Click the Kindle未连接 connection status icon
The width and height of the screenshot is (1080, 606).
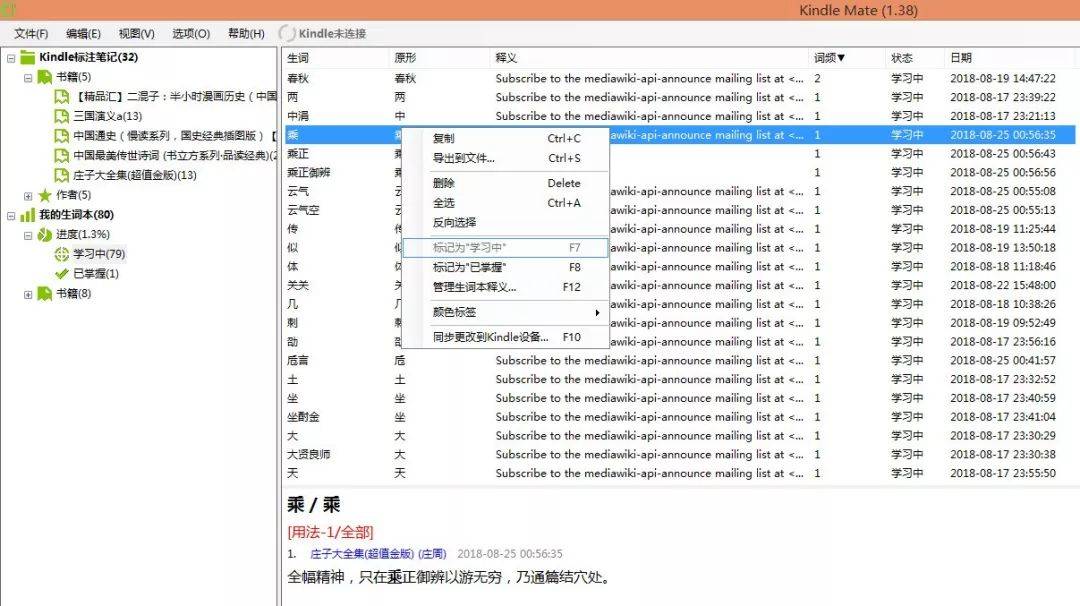(287, 33)
